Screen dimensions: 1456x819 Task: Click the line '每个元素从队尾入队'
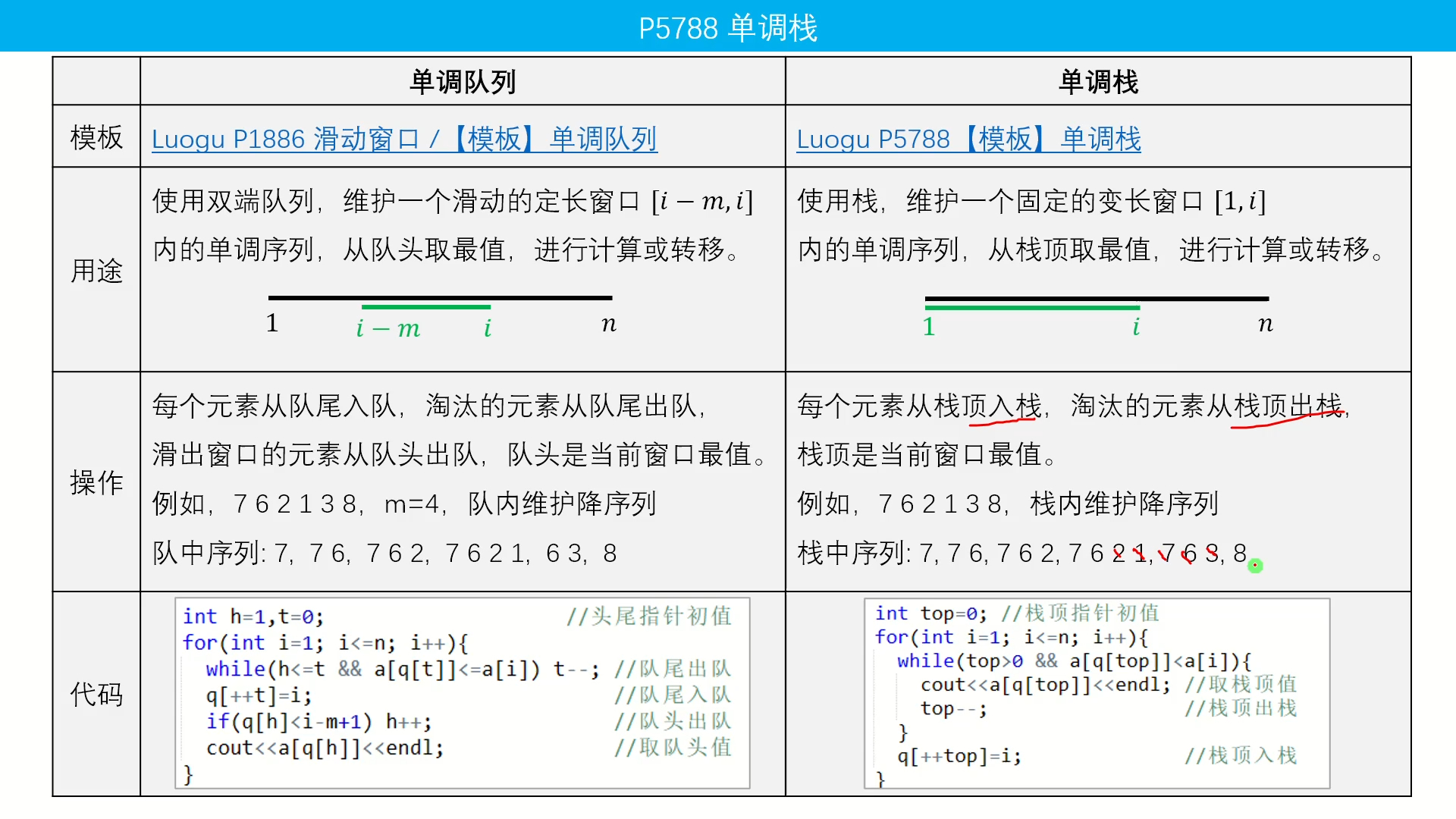pos(275,406)
